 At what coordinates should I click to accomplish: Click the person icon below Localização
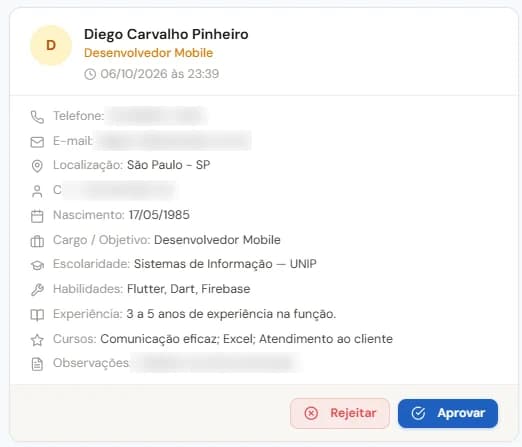[37, 191]
